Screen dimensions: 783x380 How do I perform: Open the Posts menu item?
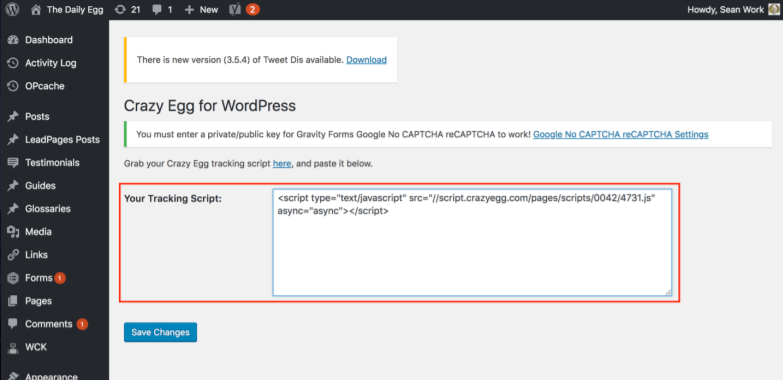[x=37, y=116]
